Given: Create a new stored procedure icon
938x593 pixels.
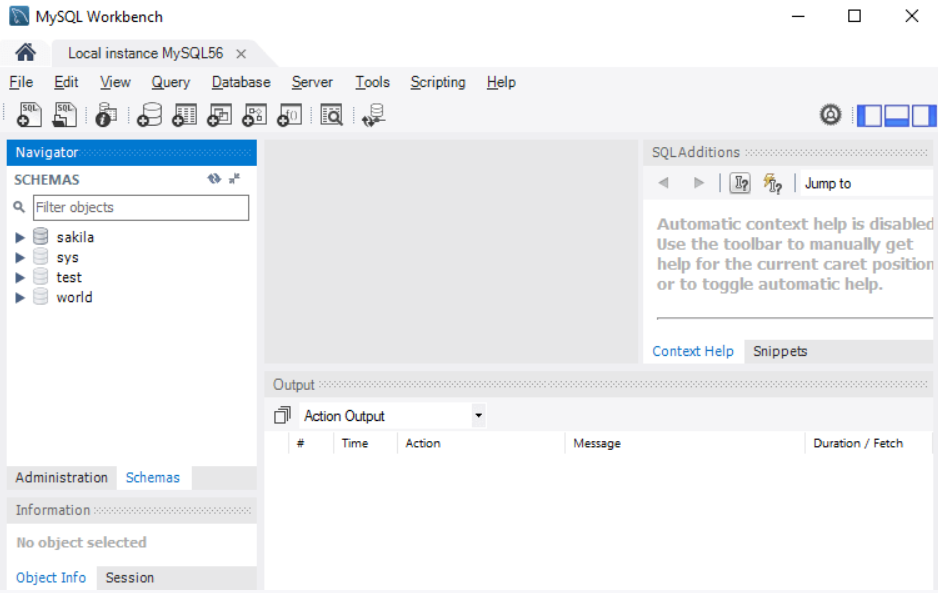Looking at the screenshot, I should tap(254, 114).
